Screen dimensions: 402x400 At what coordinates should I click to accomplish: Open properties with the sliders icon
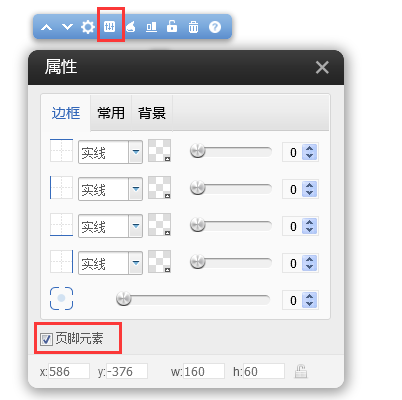[109, 26]
